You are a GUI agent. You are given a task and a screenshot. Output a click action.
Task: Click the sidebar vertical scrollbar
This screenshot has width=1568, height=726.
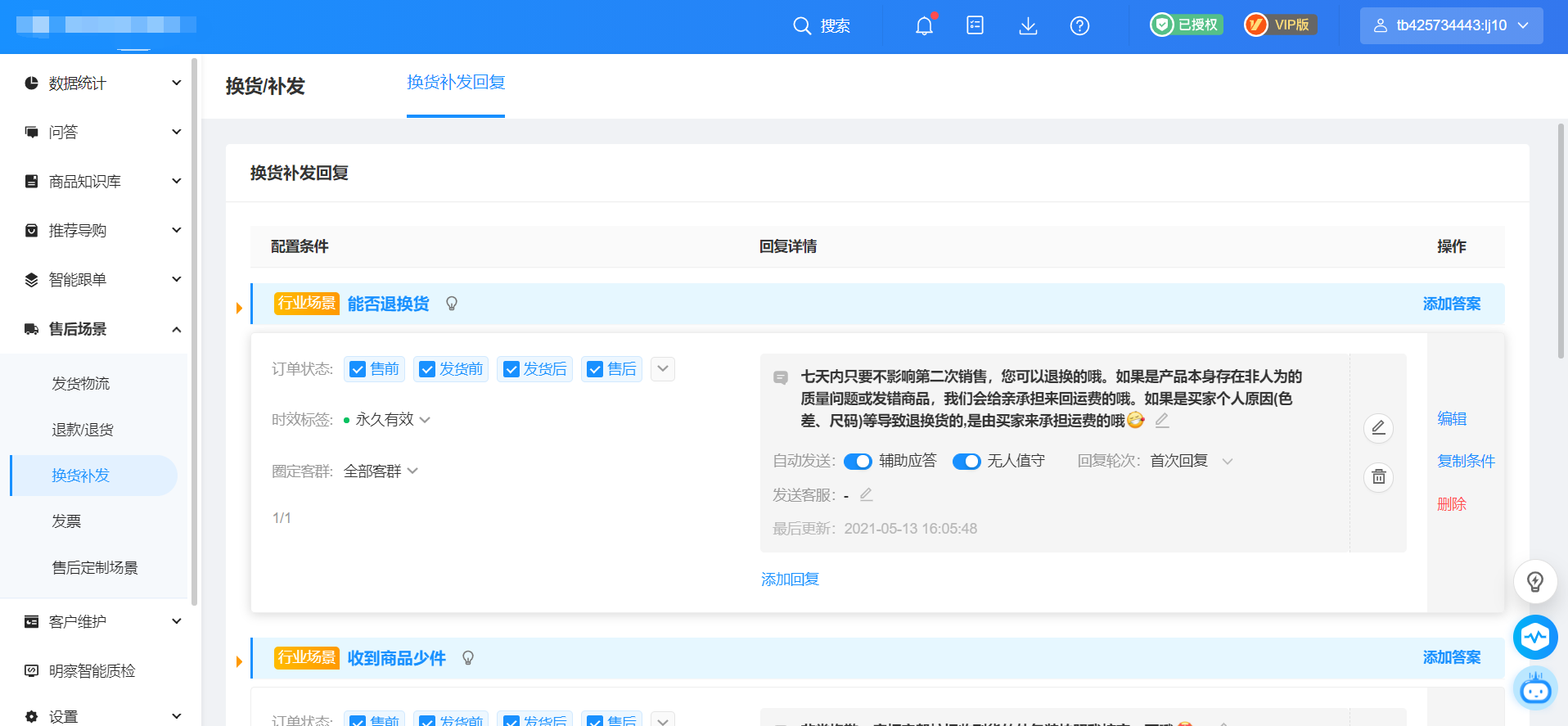tap(194, 331)
